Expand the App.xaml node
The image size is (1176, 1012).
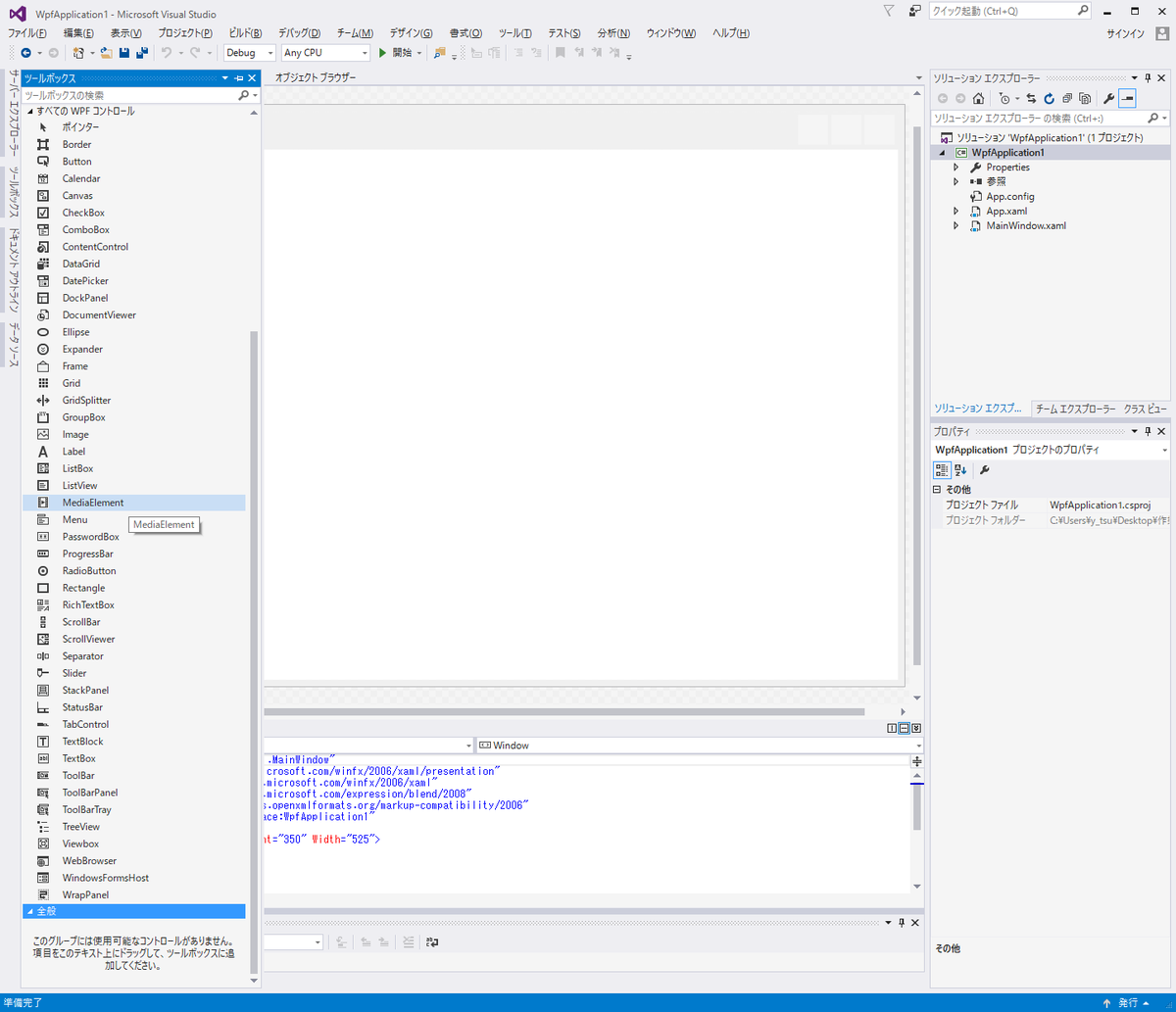[956, 212]
